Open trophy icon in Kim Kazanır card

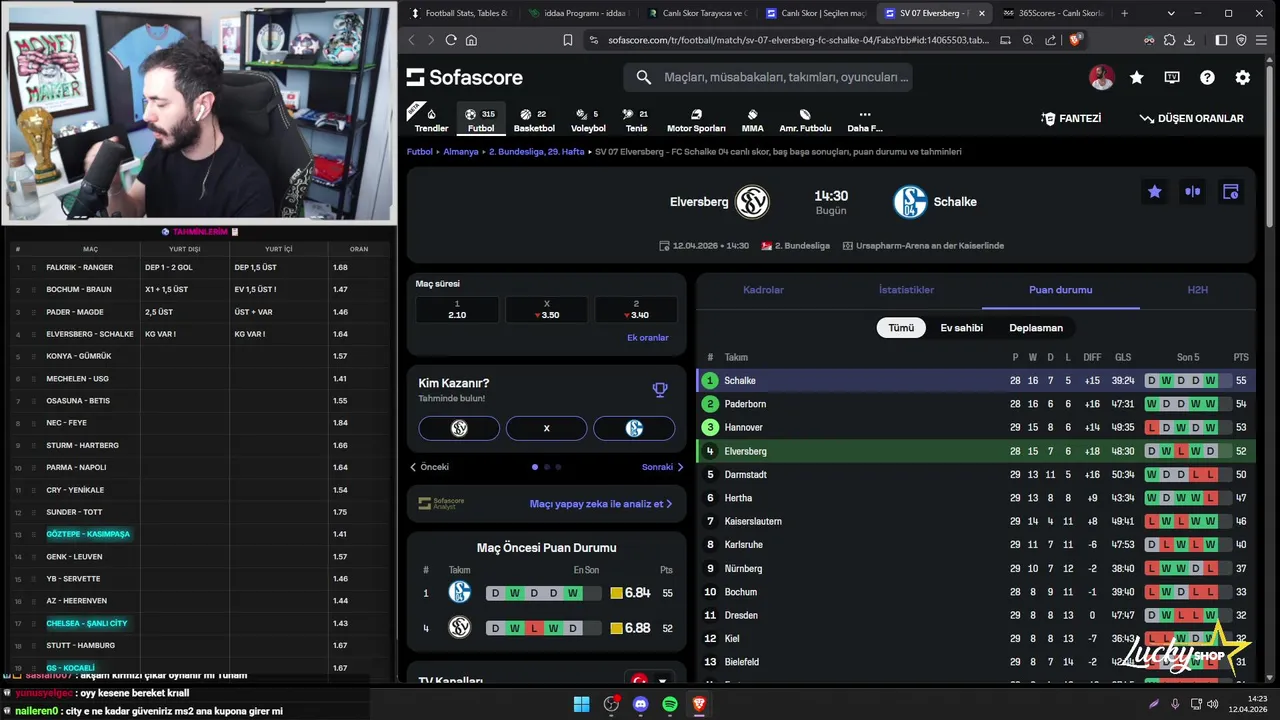pos(659,390)
